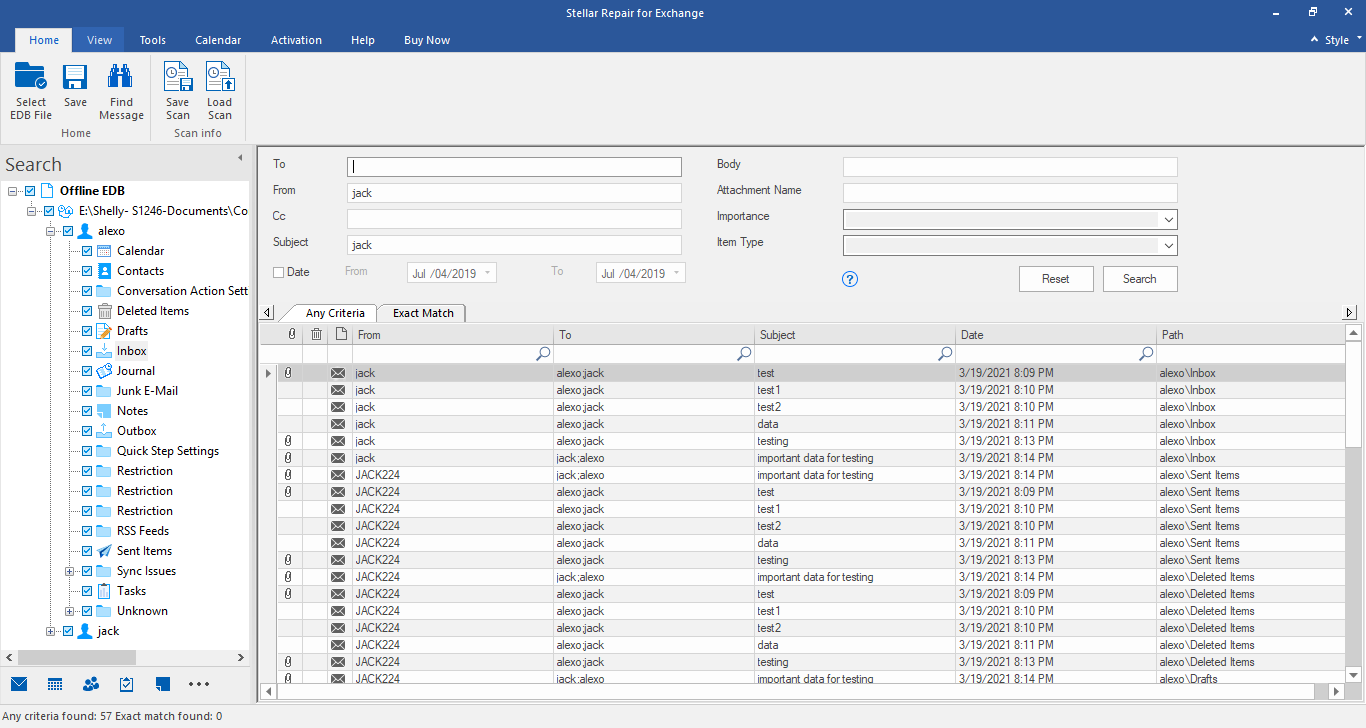Collapse the alexo mailbox node
Image resolution: width=1366 pixels, height=728 pixels.
pos(51,231)
